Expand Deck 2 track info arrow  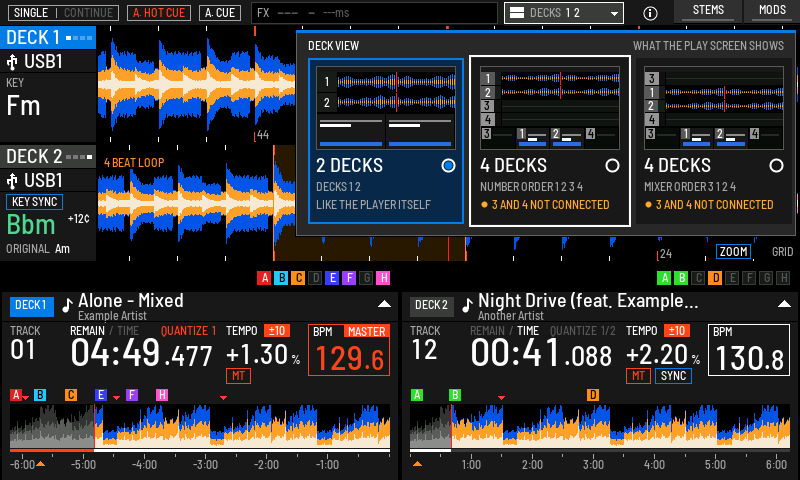coord(784,304)
